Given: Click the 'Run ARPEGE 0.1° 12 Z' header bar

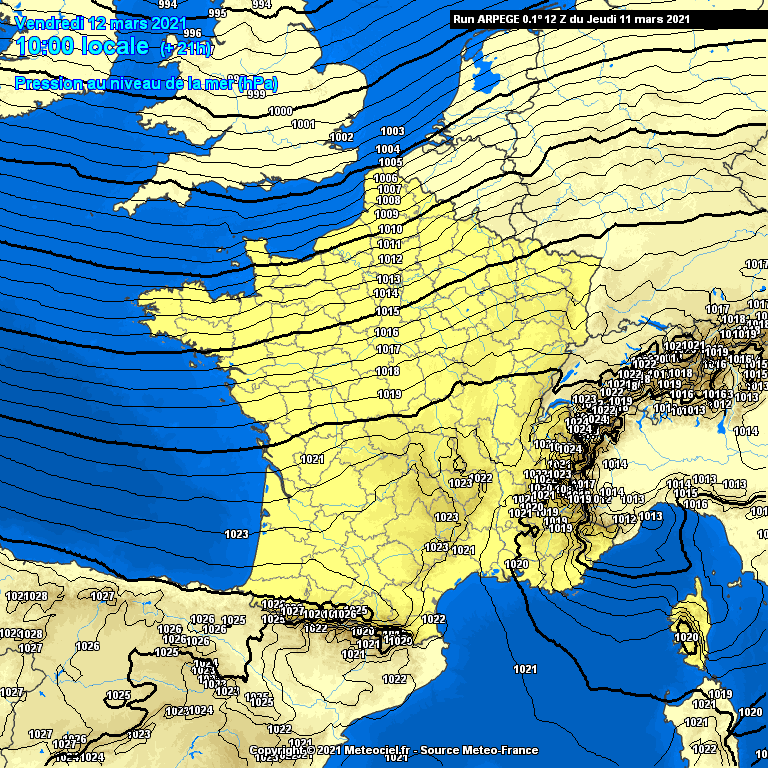Looking at the screenshot, I should [x=571, y=19].
